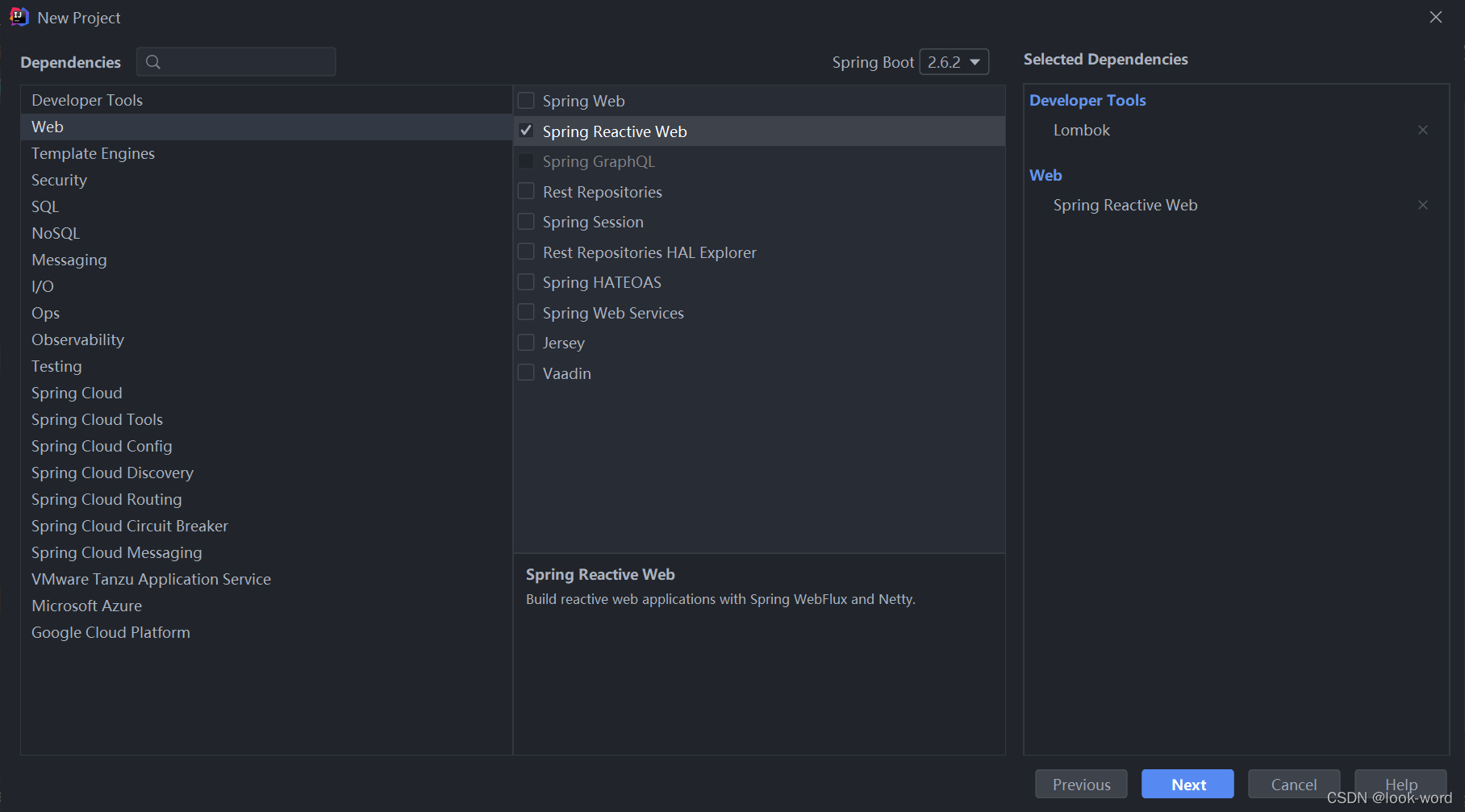Click the Web heading in Selected Dependencies
This screenshot has width=1465, height=812.
pyautogui.click(x=1046, y=175)
